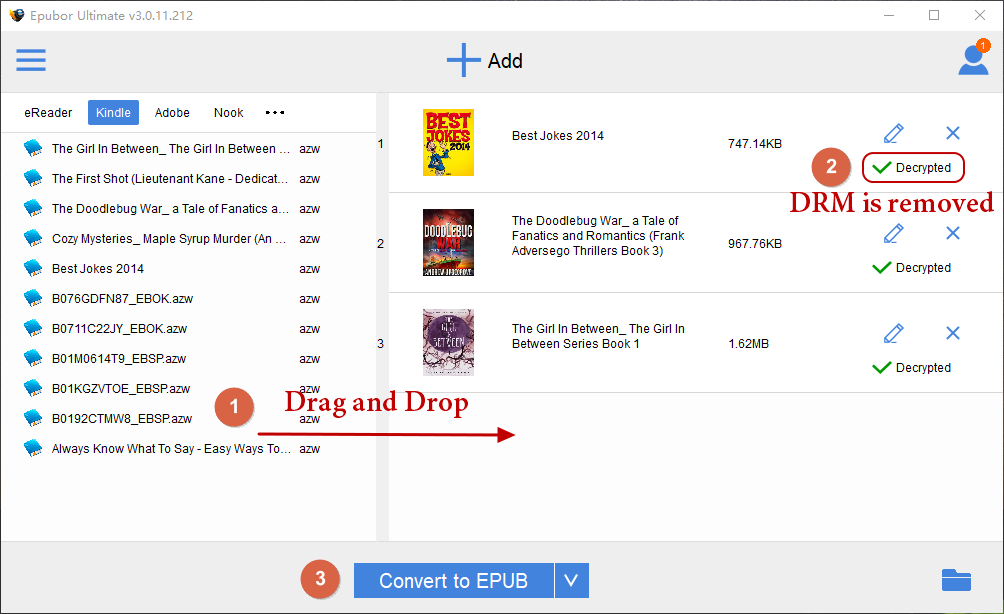Open the user account profile icon

pyautogui.click(x=973, y=60)
